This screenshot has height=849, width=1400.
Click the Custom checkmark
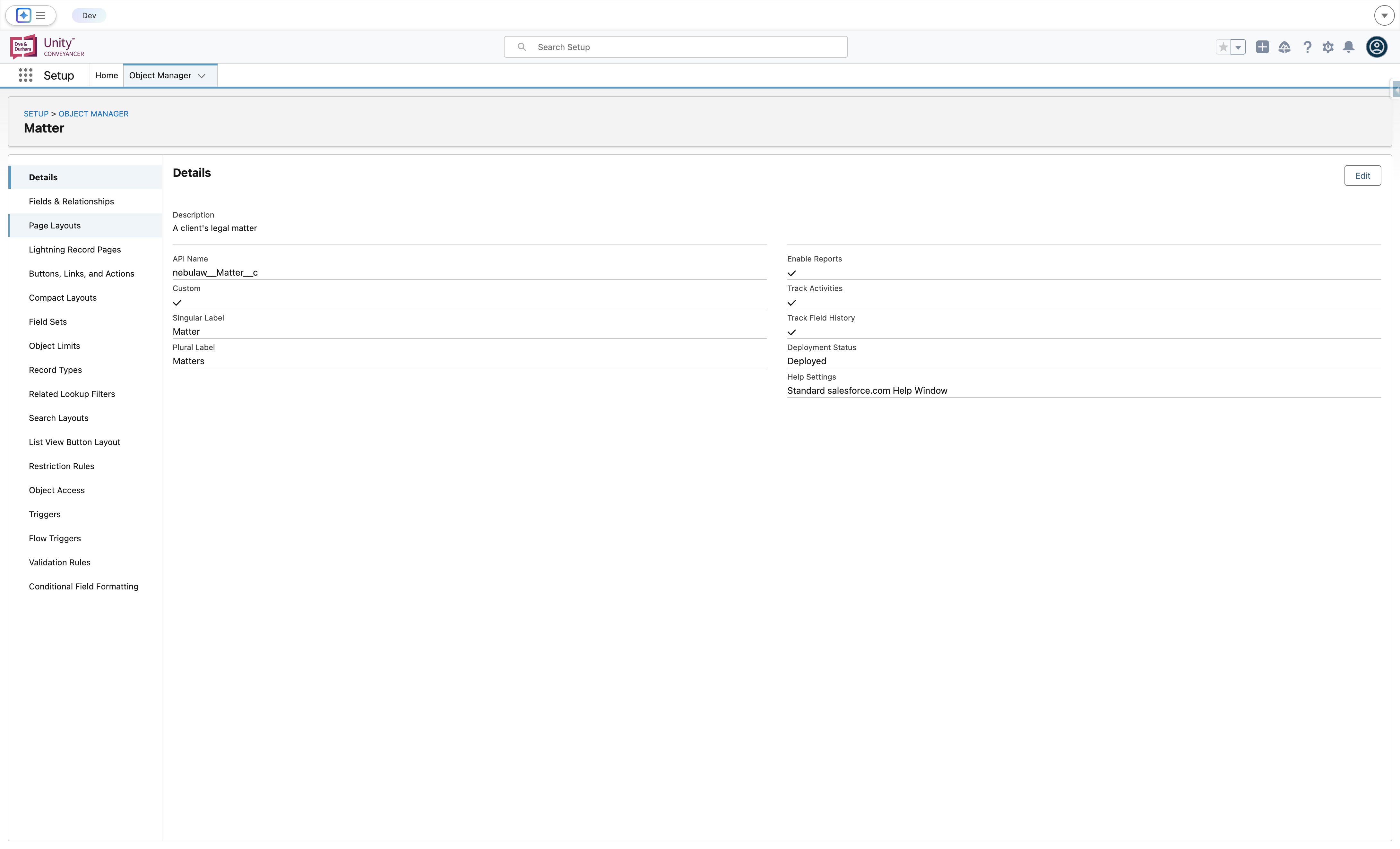pos(177,303)
